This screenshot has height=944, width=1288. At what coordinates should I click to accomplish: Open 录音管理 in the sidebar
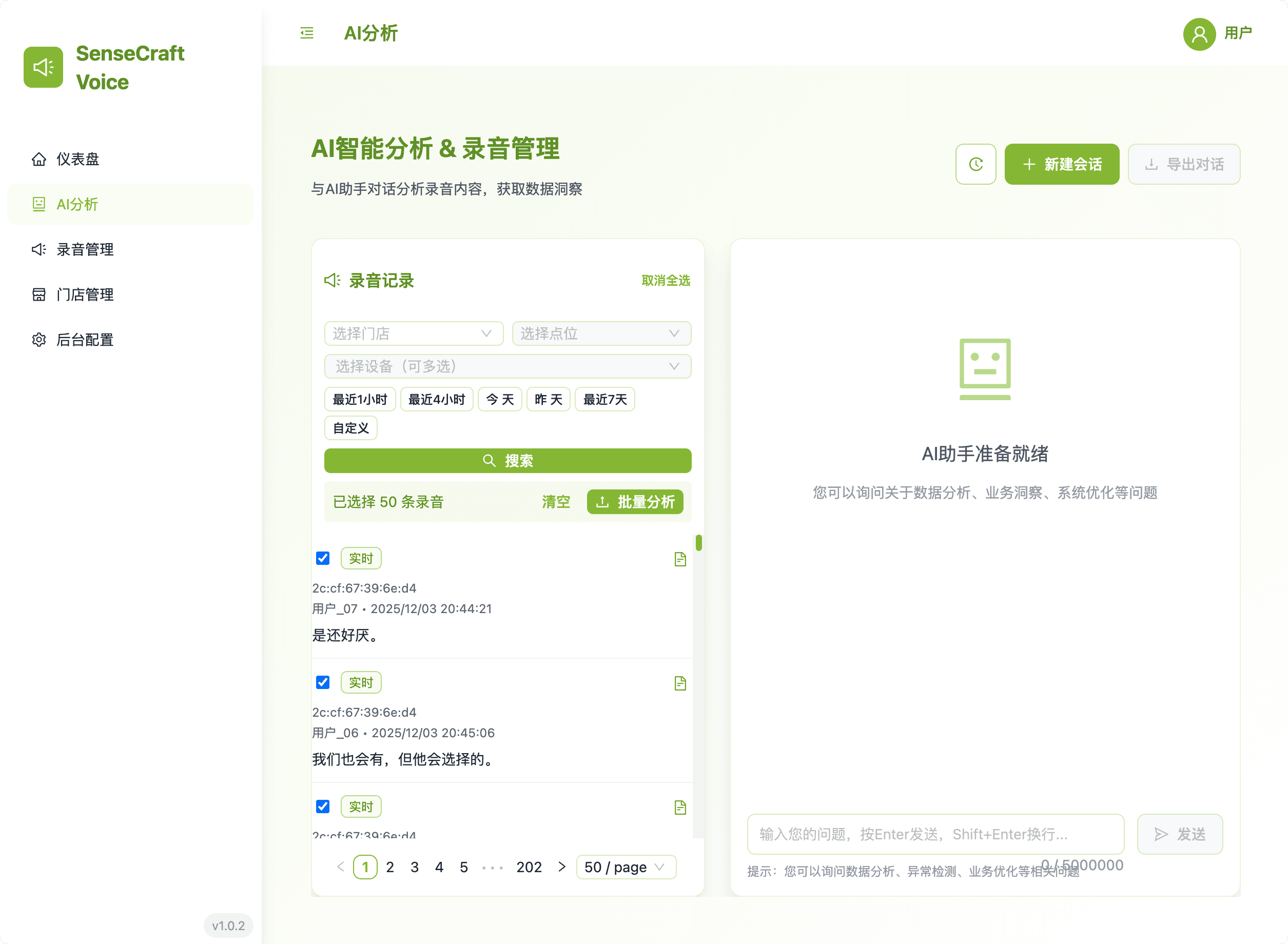tap(85, 250)
